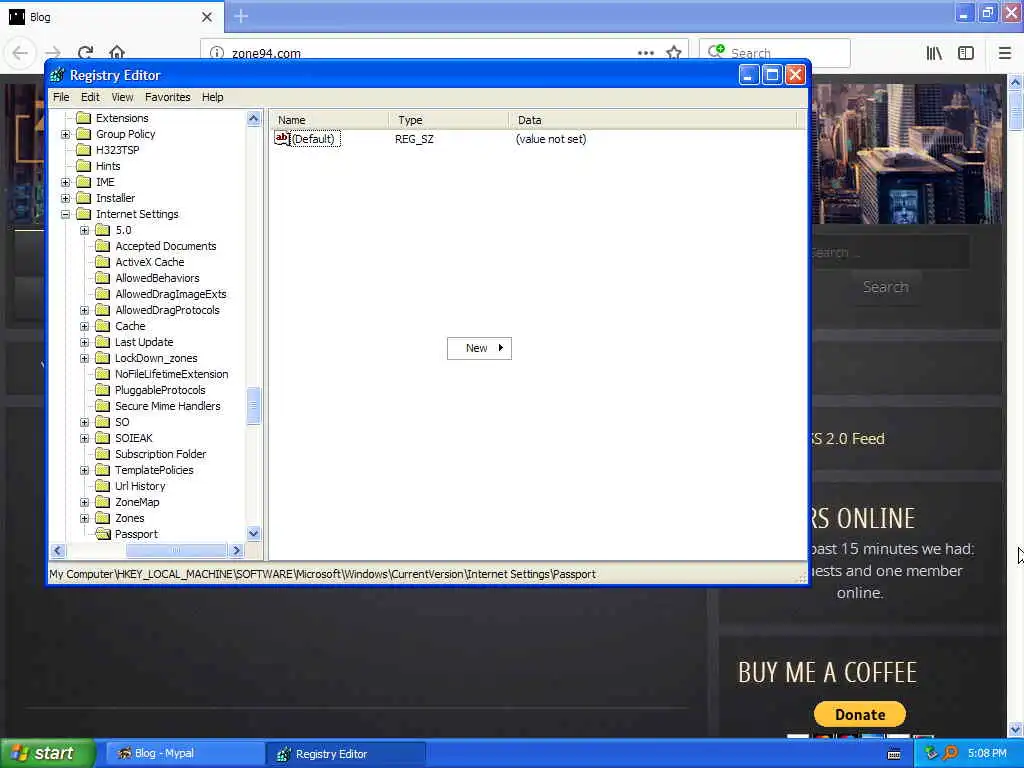This screenshot has width=1024, height=768.
Task: Expand the IME key
Action: 65,182
